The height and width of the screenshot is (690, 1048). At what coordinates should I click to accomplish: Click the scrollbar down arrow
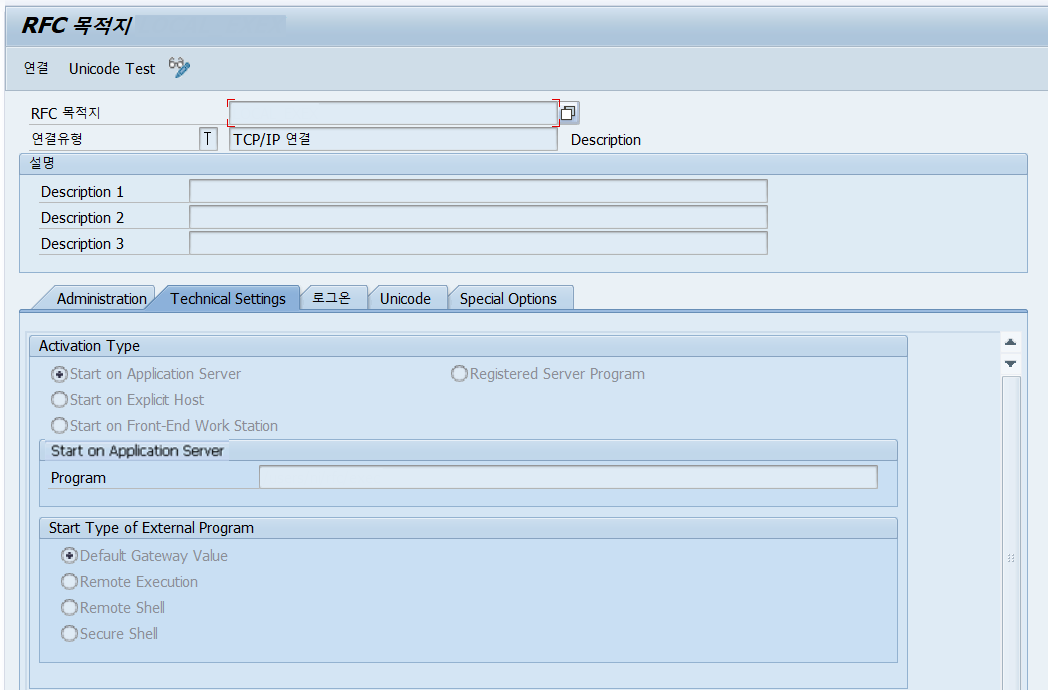(x=1010, y=363)
